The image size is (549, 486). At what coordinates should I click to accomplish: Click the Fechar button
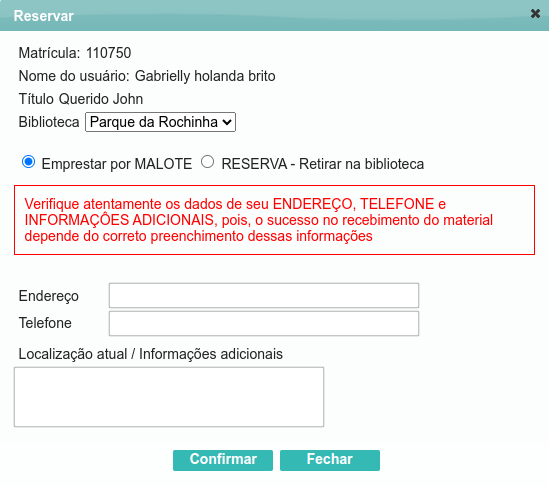(330, 460)
